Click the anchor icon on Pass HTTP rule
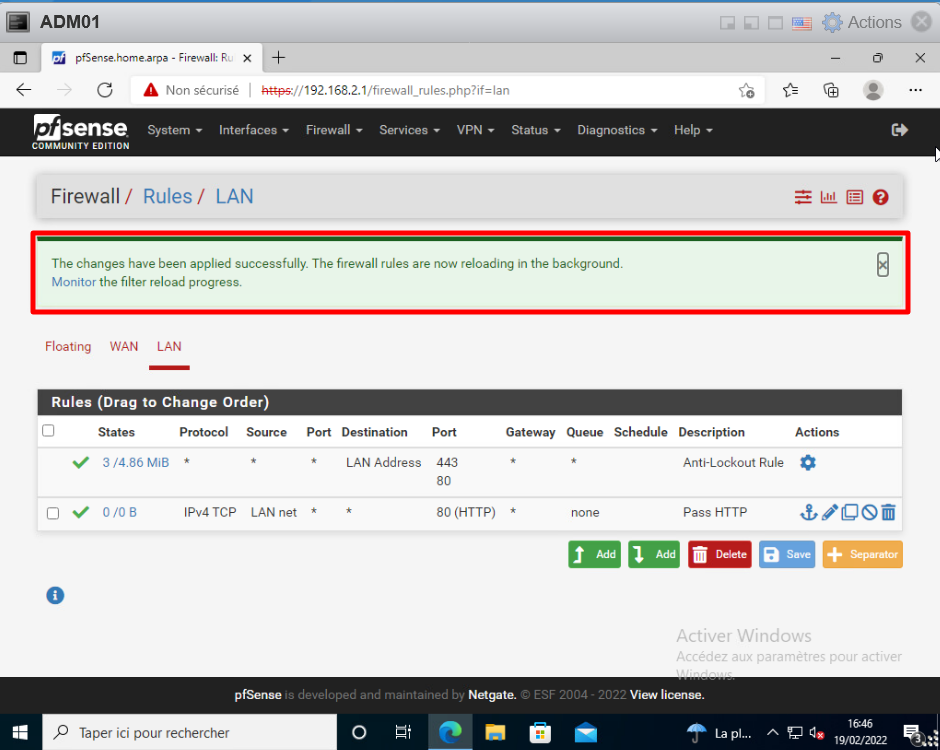 (x=809, y=513)
